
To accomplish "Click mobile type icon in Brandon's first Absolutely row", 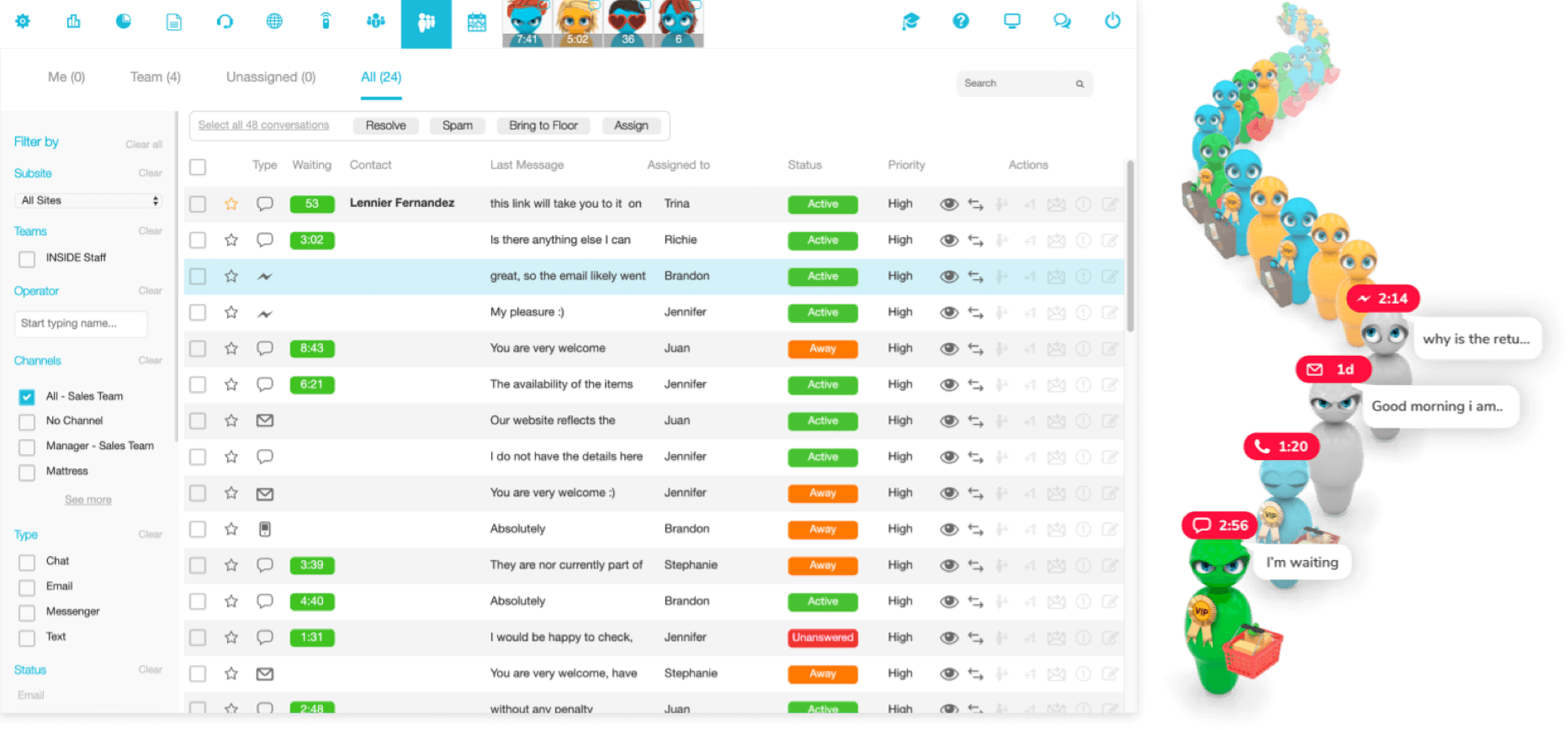I will (265, 529).
